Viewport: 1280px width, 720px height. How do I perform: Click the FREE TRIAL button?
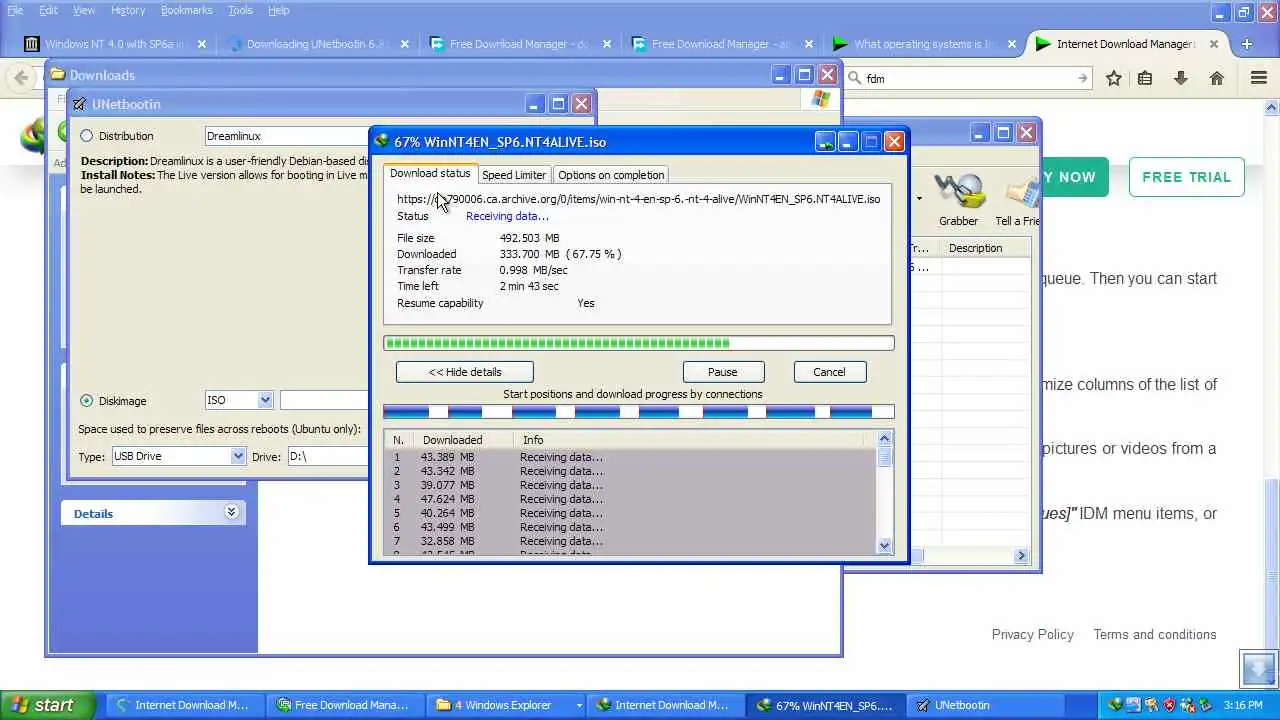(1186, 177)
